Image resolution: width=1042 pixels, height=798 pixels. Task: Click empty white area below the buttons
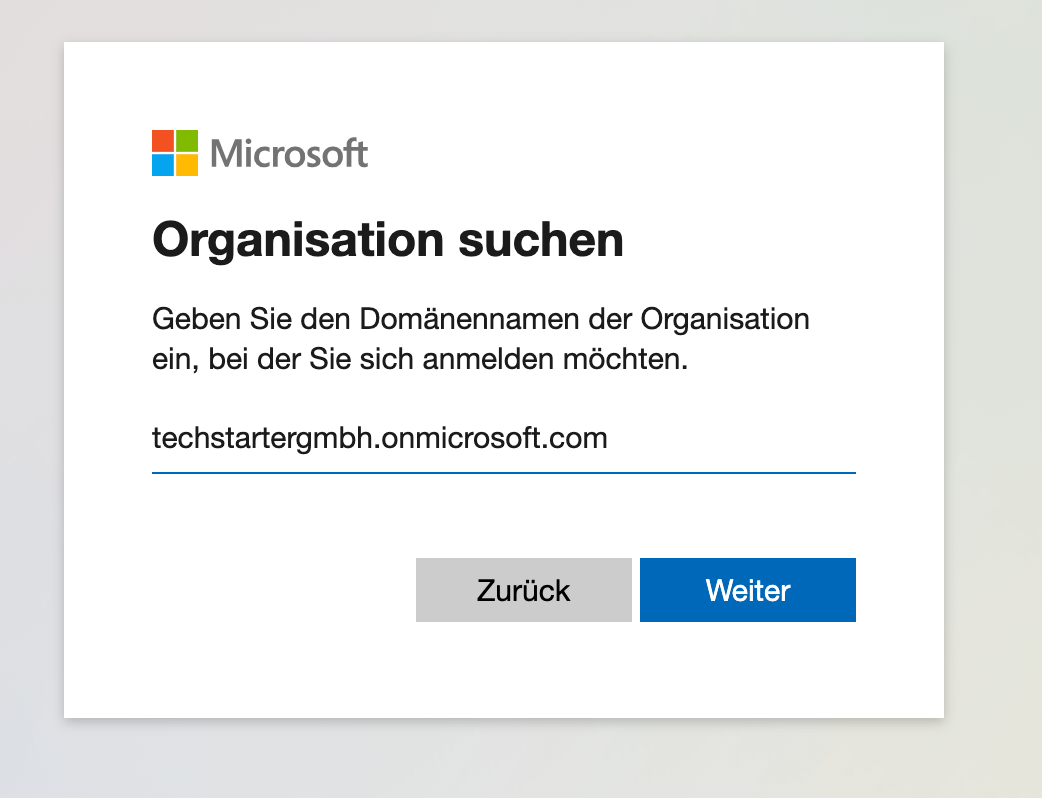[503, 670]
